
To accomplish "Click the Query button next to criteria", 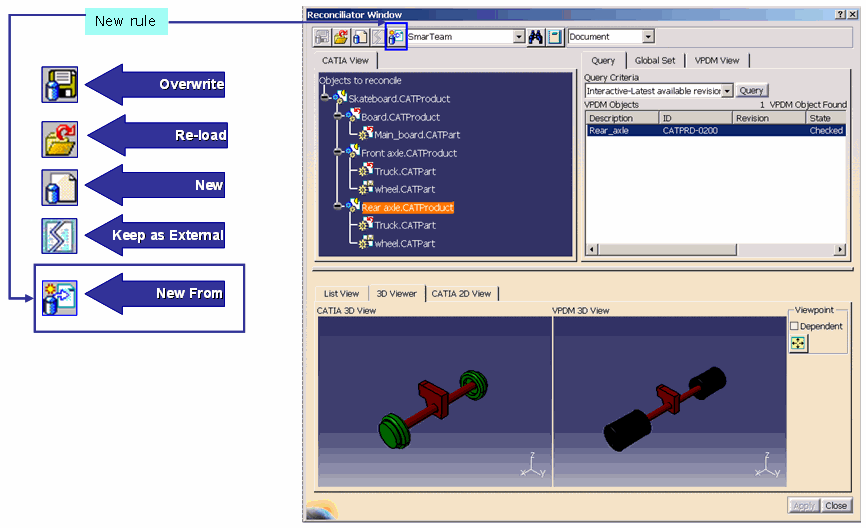I will click(751, 91).
